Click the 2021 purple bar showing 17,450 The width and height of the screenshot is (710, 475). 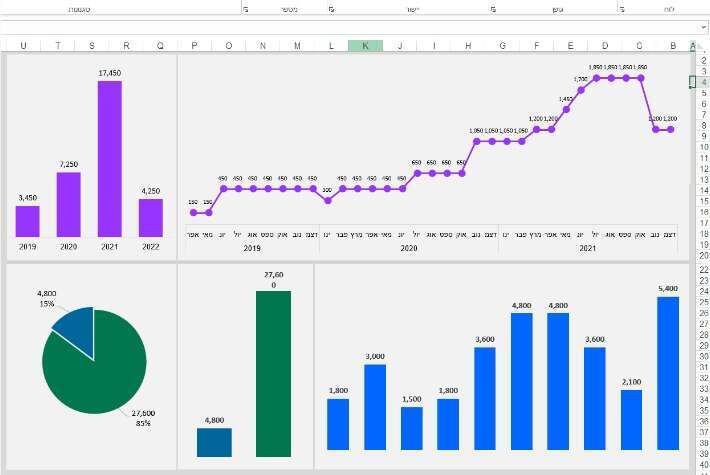click(109, 158)
